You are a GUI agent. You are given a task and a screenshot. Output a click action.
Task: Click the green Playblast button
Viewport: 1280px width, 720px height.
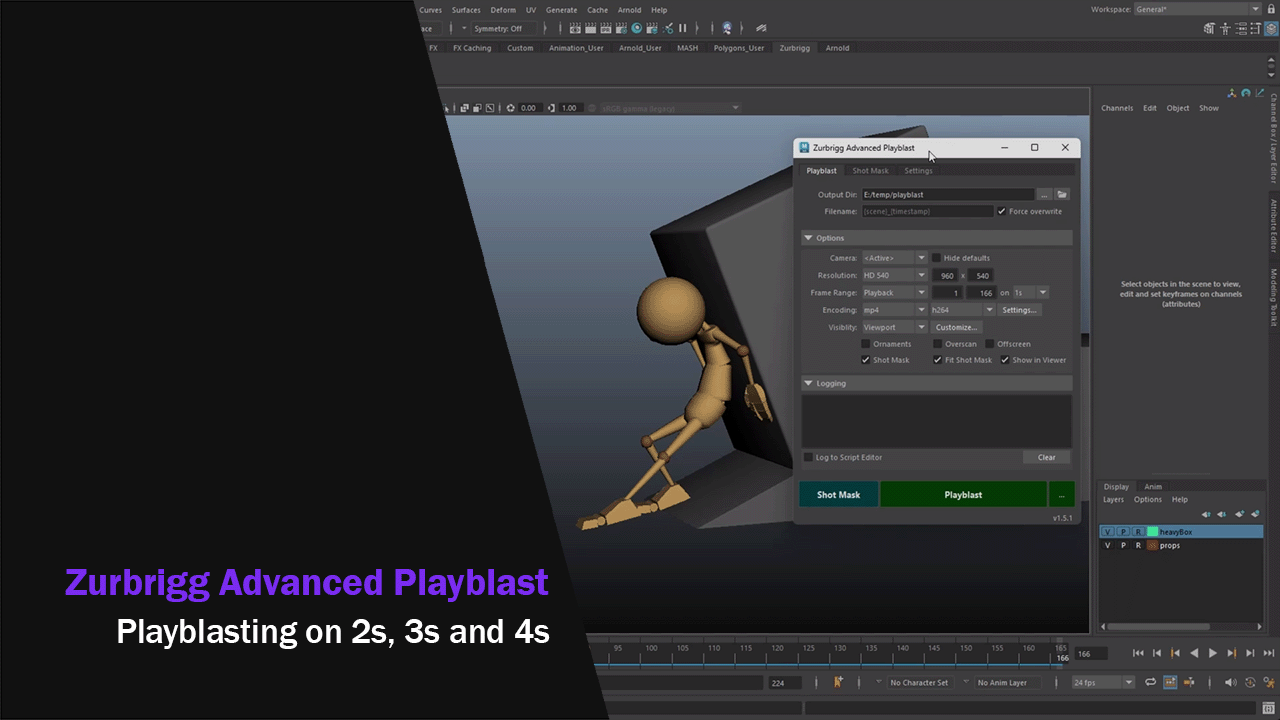[963, 495]
